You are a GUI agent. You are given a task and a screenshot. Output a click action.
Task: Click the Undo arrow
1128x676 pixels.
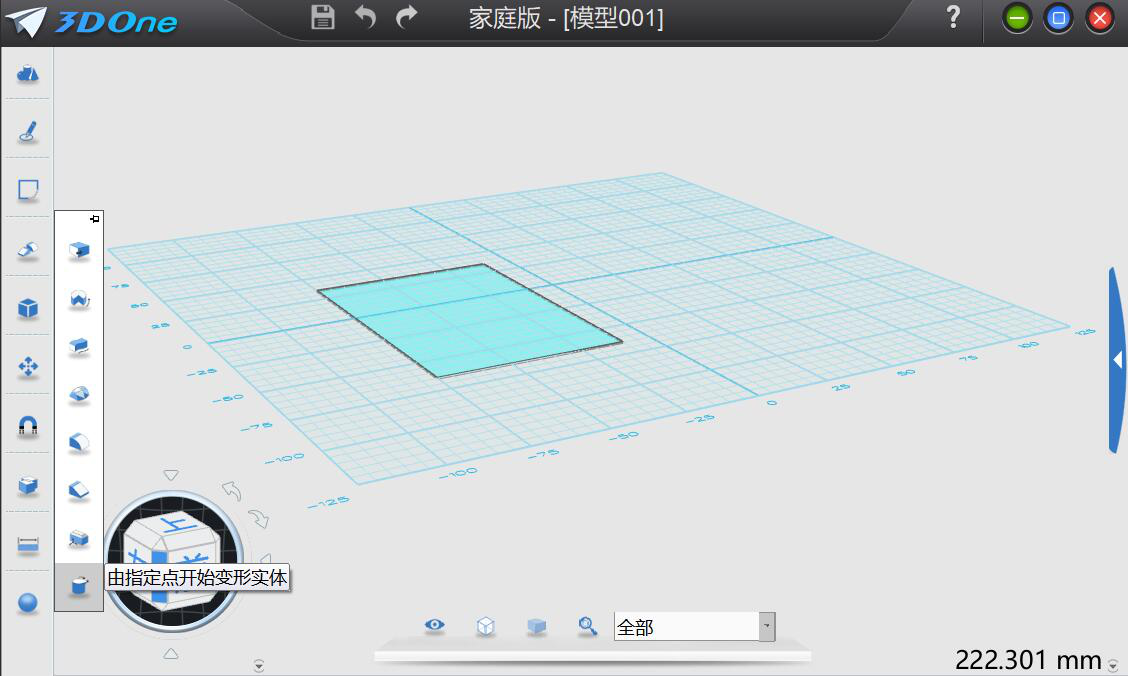tap(365, 17)
